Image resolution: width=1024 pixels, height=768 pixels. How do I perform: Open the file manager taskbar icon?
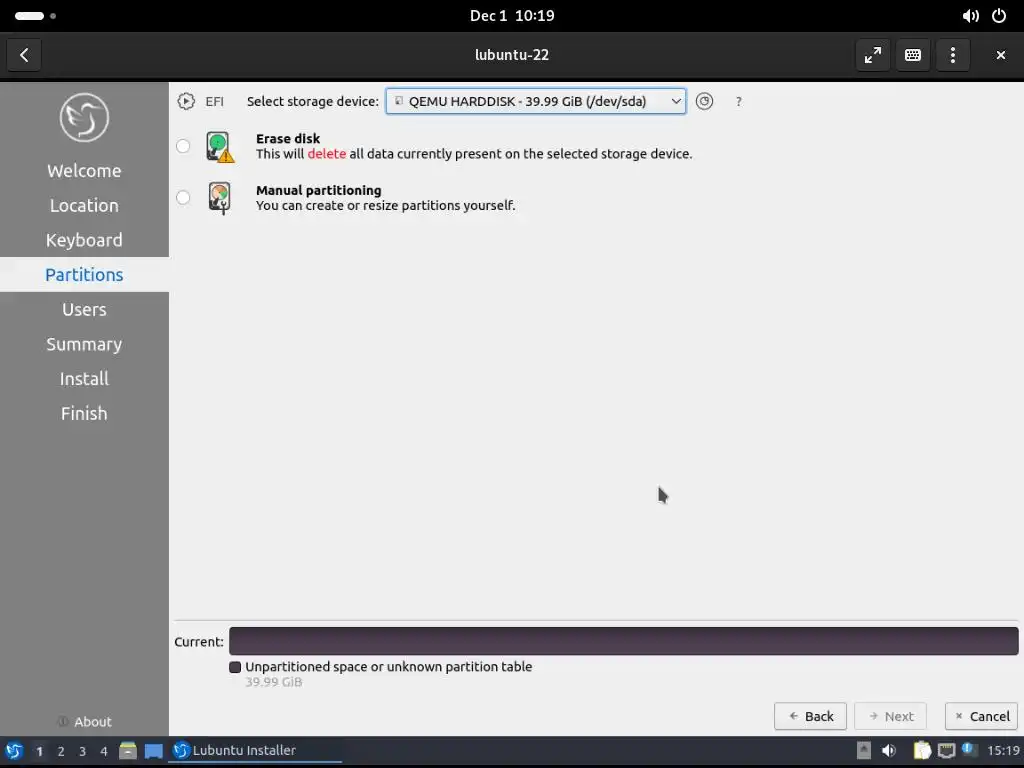coord(128,751)
